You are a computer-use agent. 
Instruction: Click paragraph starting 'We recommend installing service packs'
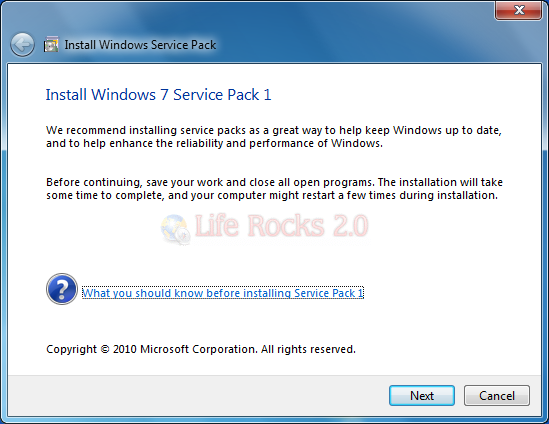pos(274,137)
